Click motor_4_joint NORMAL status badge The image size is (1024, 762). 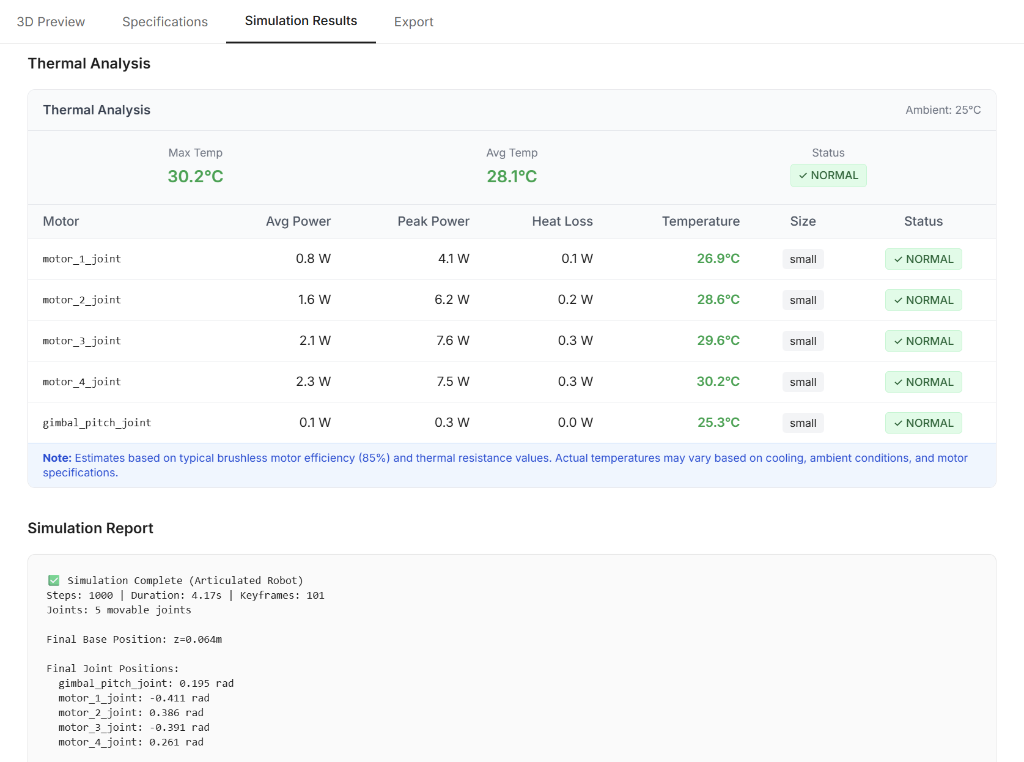(923, 382)
